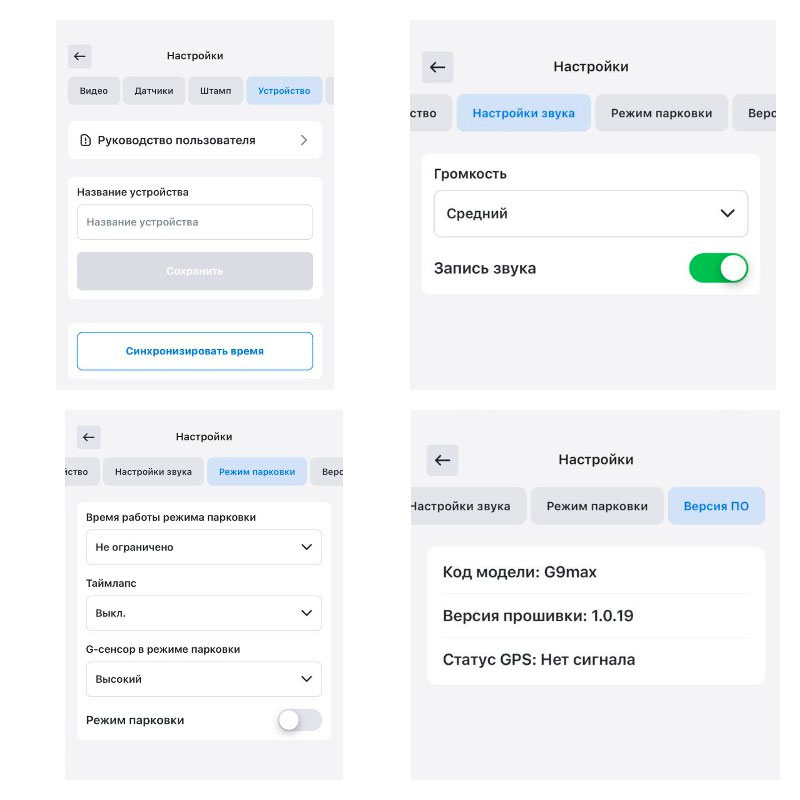The image size is (800, 800).
Task: Expand the Громкость dropdown showing Средний
Action: click(x=591, y=214)
